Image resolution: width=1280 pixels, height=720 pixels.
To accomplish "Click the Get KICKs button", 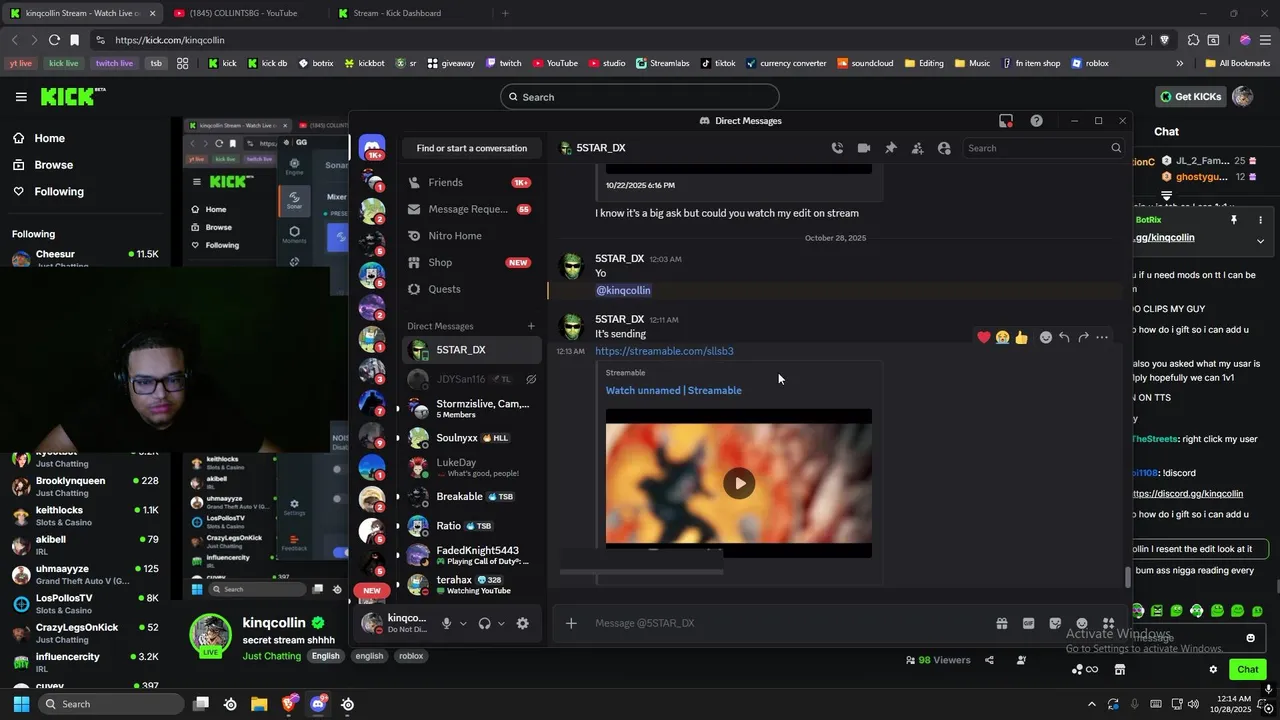I will (x=1190, y=97).
